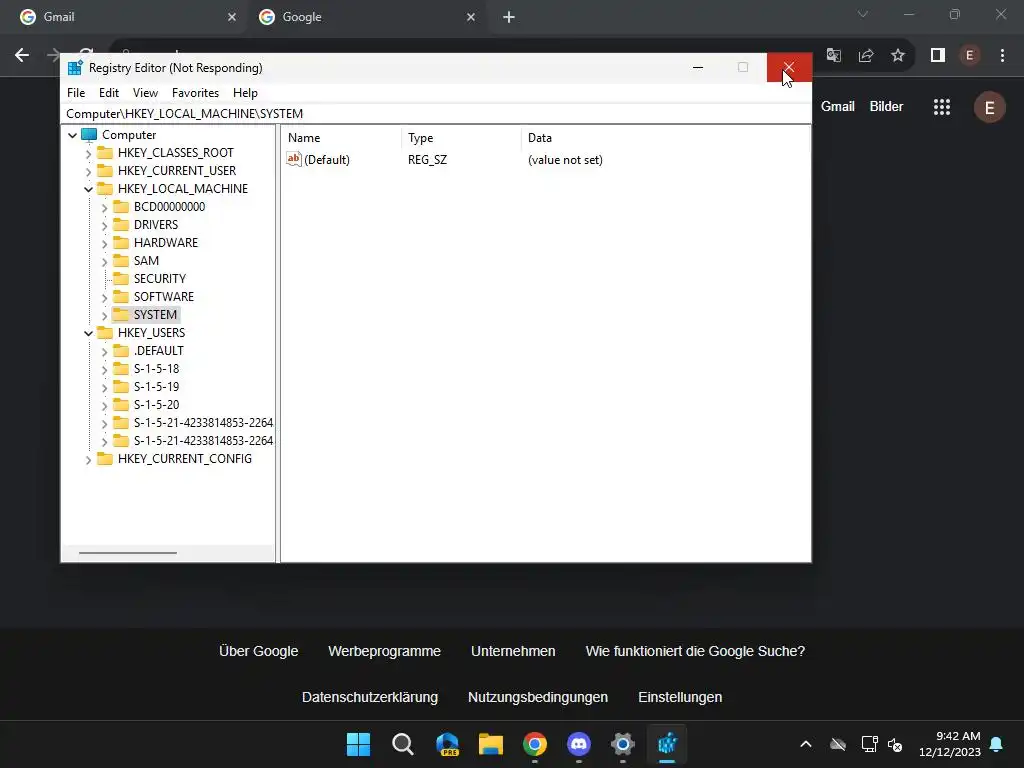Open the Favorites menu in Registry Editor
This screenshot has width=1024, height=768.
pos(195,93)
